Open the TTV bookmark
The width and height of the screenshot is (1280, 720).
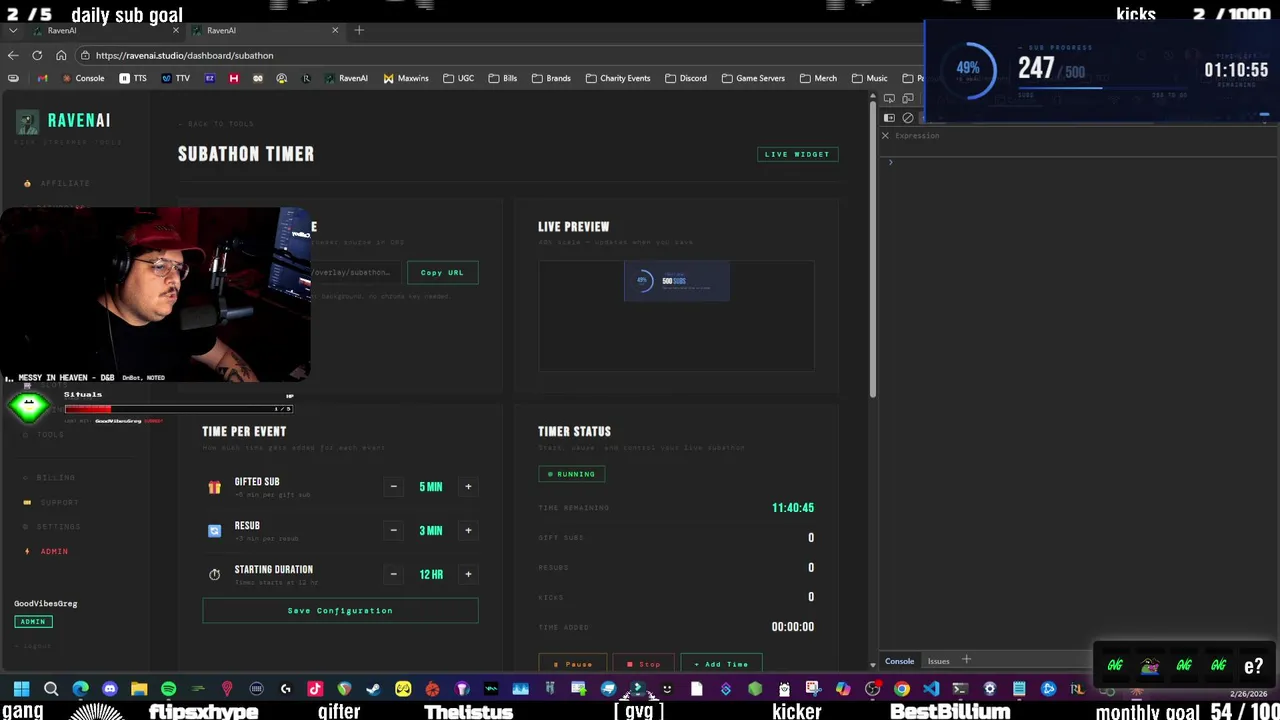coord(175,78)
